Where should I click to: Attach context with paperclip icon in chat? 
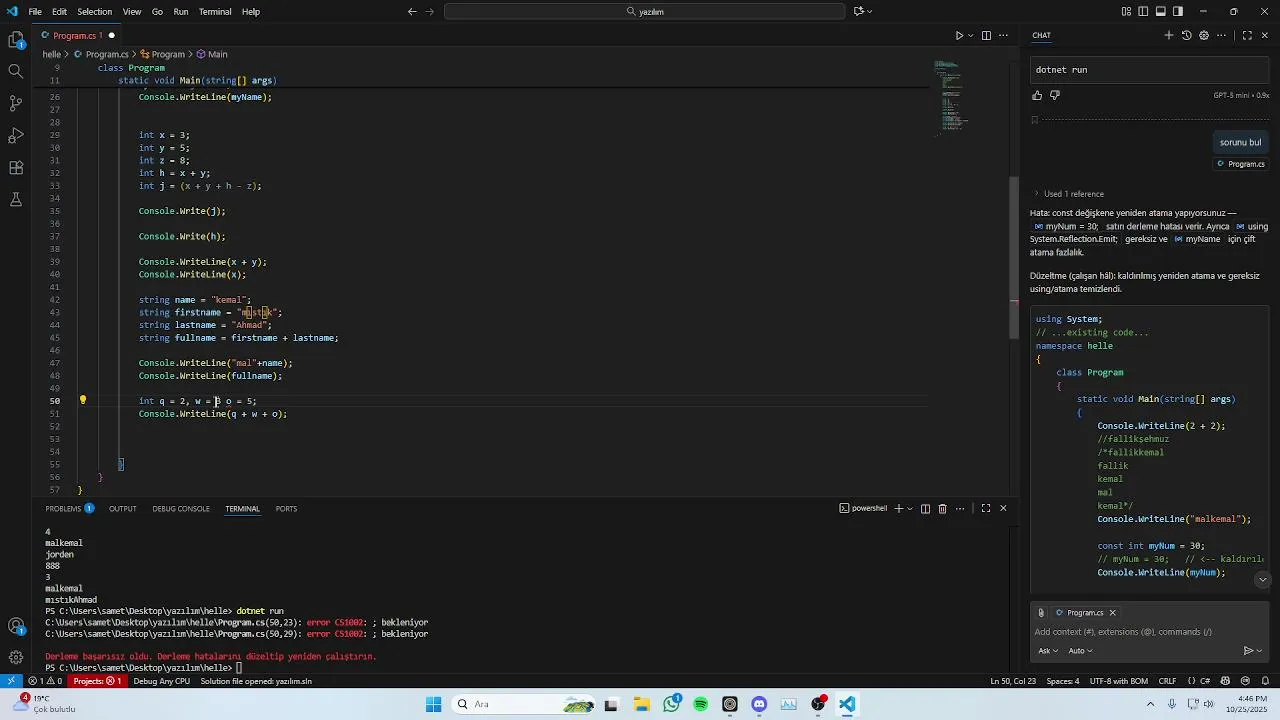point(1041,613)
